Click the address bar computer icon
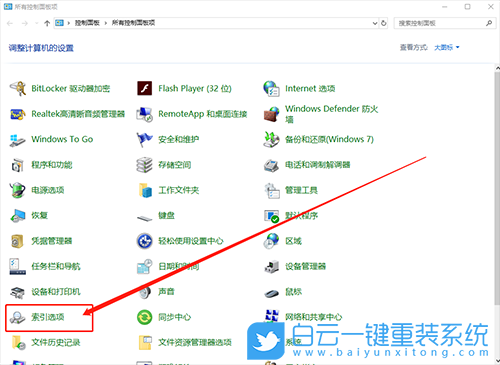This screenshot has width=500, height=365. [x=59, y=23]
